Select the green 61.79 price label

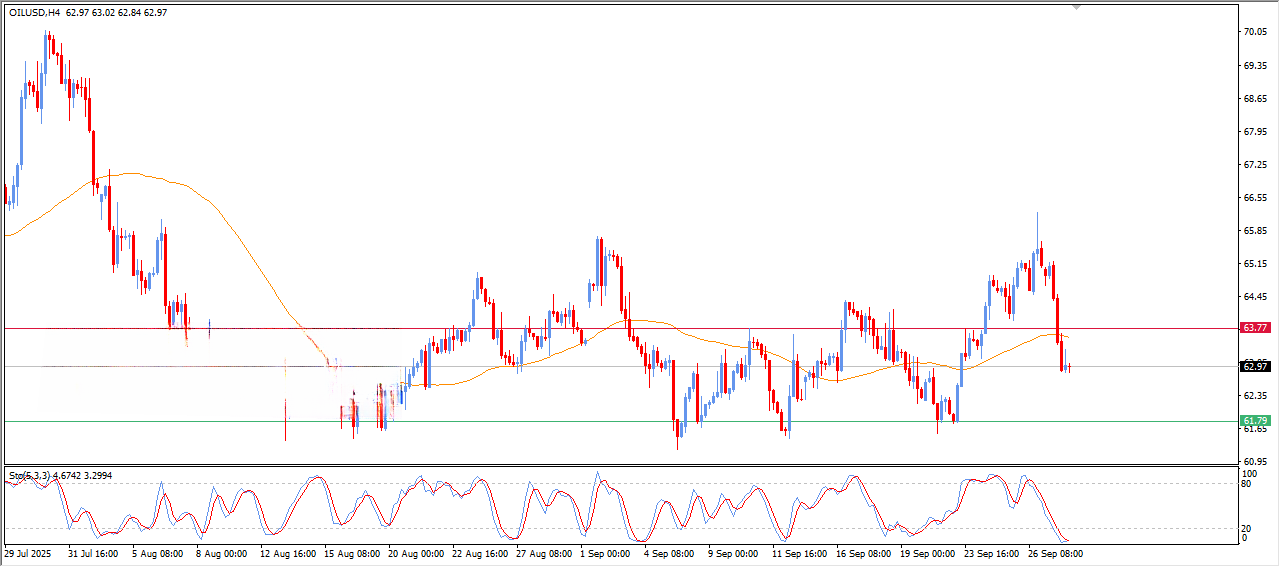pos(1254,421)
